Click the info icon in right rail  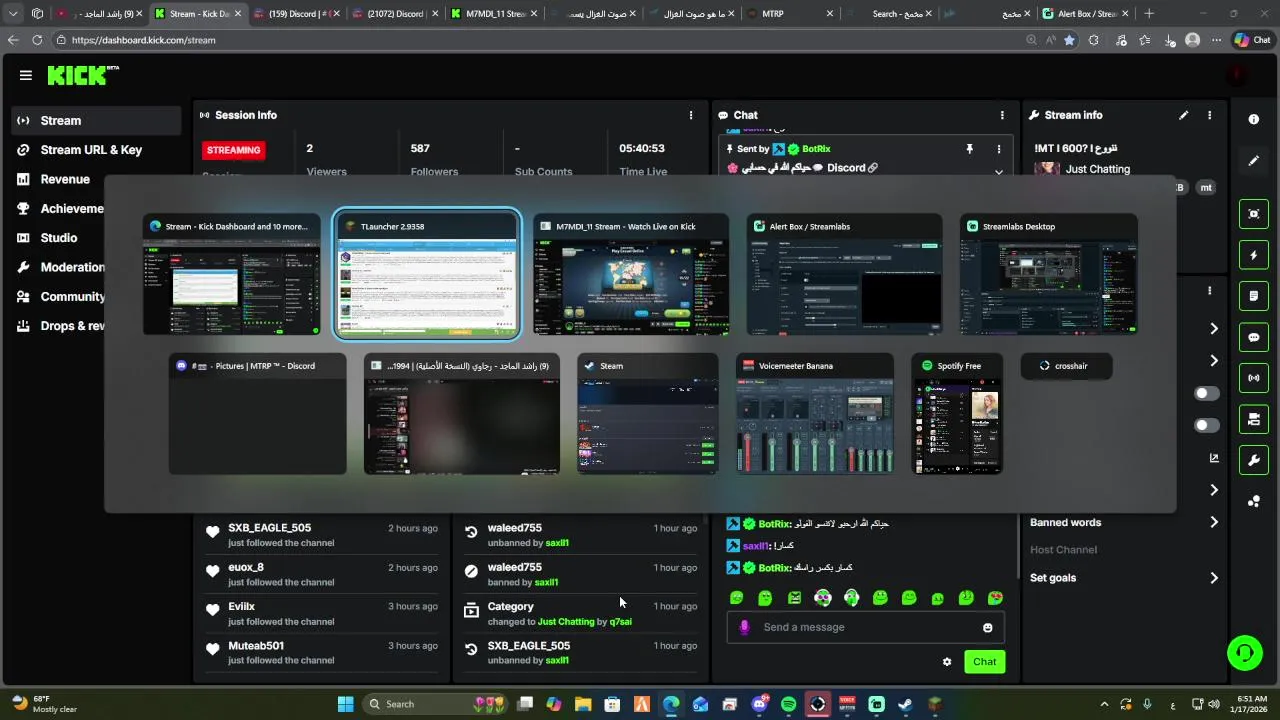(x=1254, y=119)
